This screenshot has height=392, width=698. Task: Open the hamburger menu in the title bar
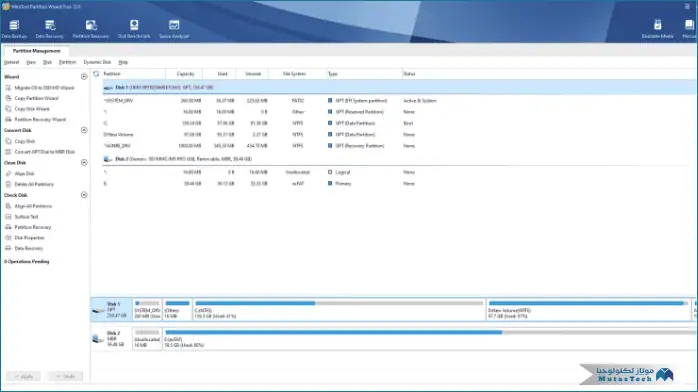pyautogui.click(x=687, y=7)
